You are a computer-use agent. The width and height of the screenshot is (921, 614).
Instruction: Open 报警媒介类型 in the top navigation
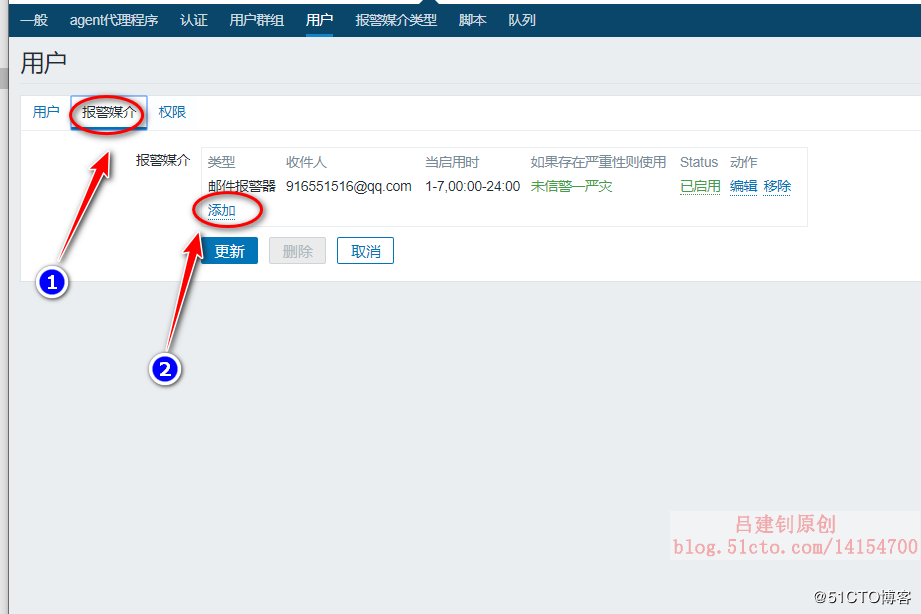pos(396,20)
